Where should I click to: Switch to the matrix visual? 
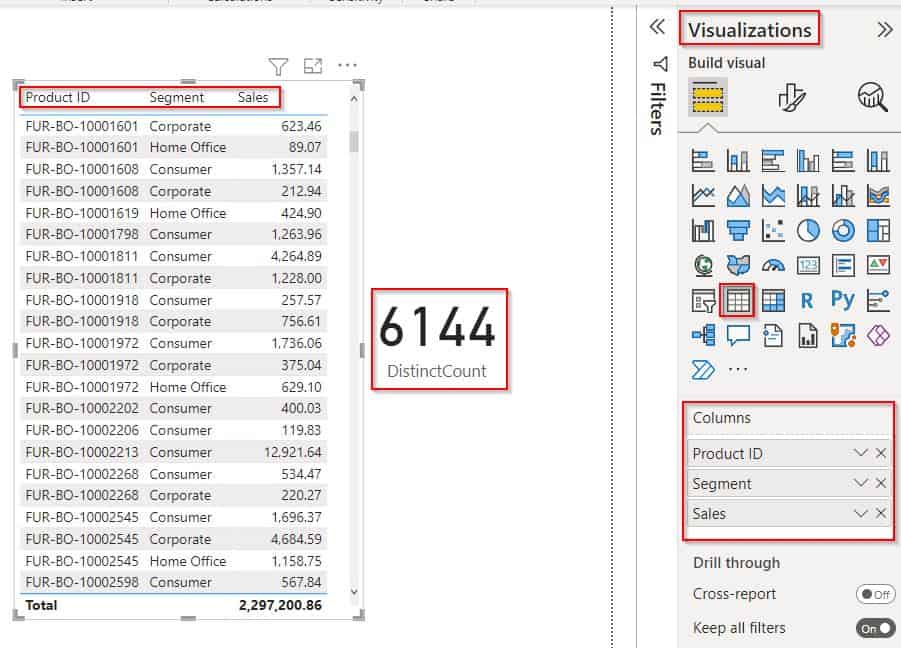(x=773, y=300)
